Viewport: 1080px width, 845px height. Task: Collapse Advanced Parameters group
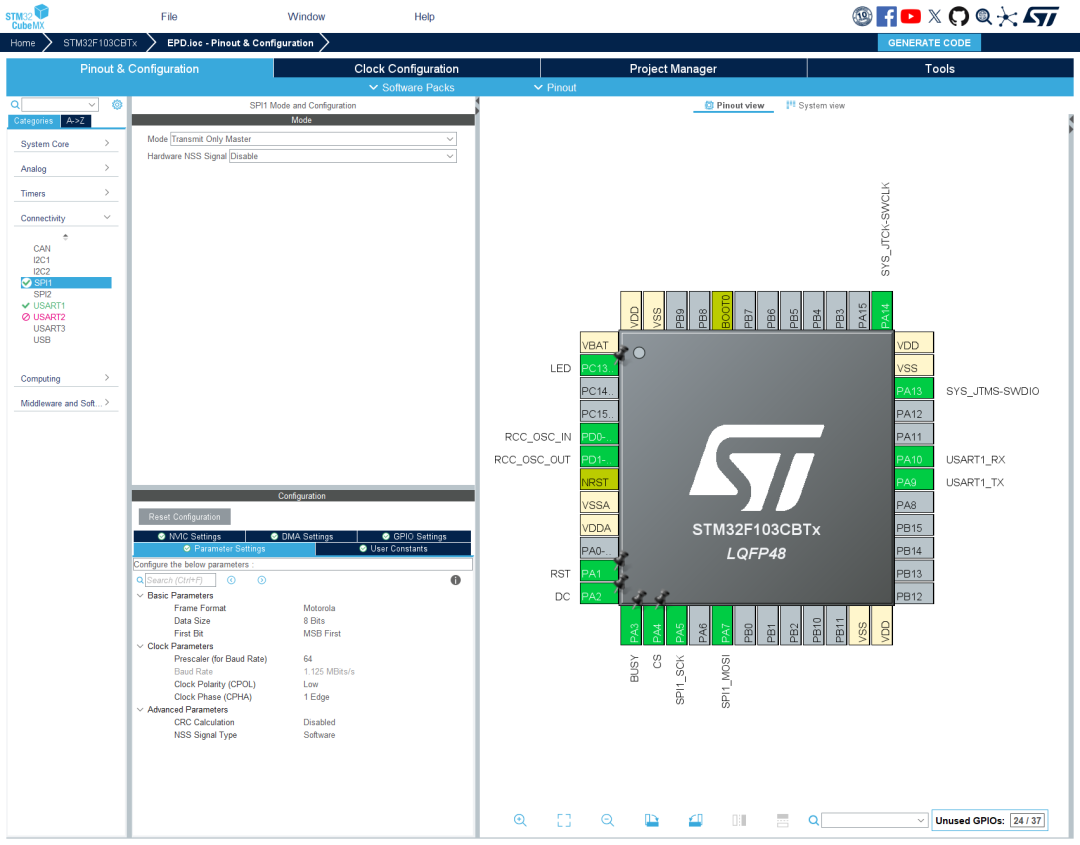click(141, 709)
